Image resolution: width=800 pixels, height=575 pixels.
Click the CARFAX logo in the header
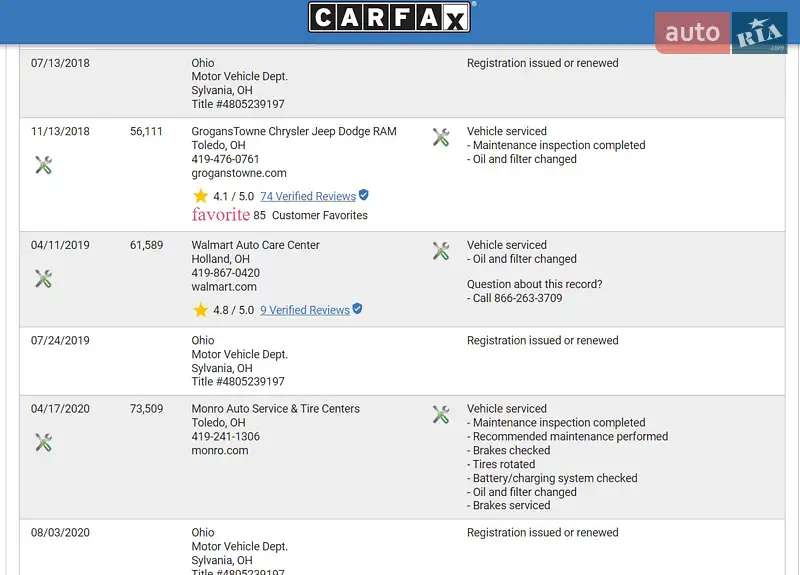pos(389,18)
